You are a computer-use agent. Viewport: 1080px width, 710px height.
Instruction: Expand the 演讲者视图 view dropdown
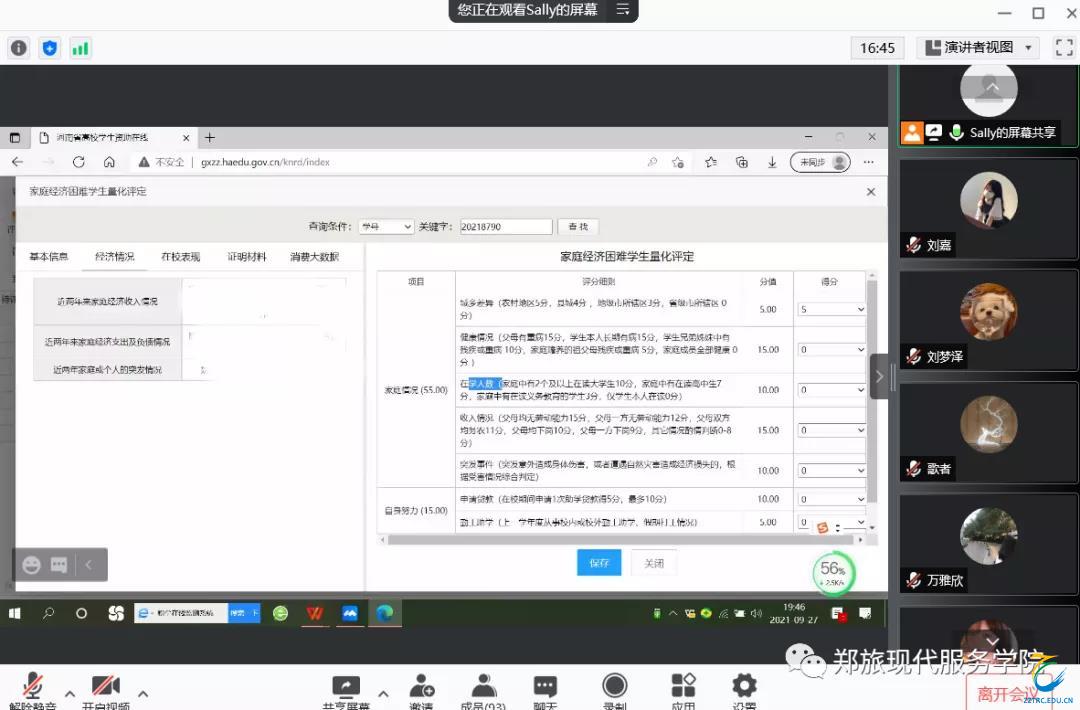tap(1029, 47)
